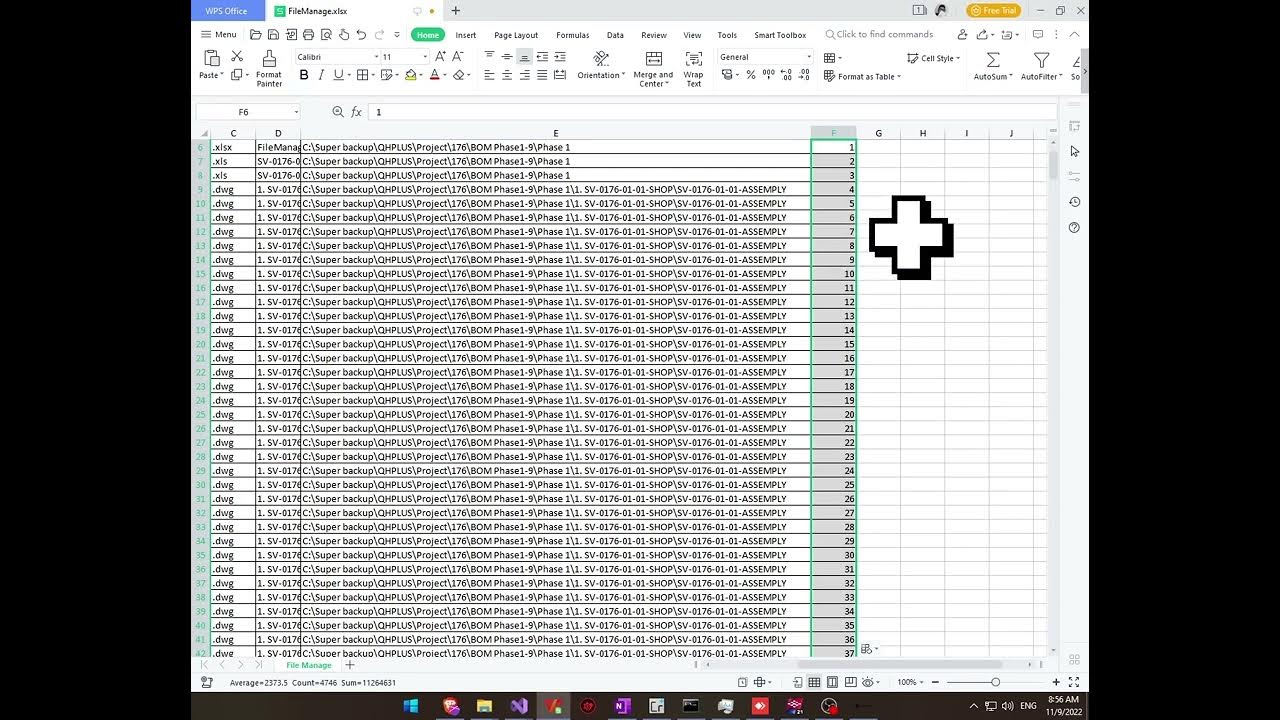Click Merge and Center icon
Screen dimensions: 1280x720
[653, 59]
